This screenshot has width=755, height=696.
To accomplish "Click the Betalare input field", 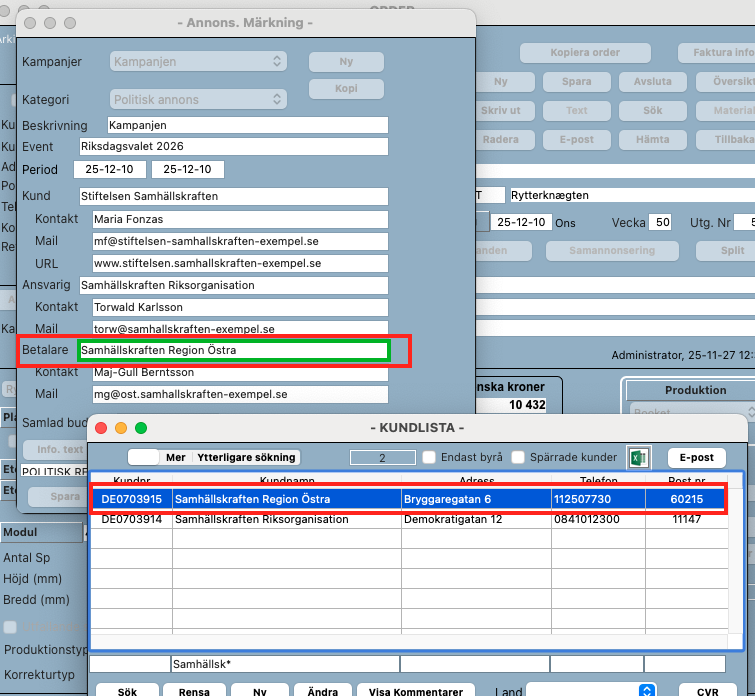I will [x=234, y=350].
